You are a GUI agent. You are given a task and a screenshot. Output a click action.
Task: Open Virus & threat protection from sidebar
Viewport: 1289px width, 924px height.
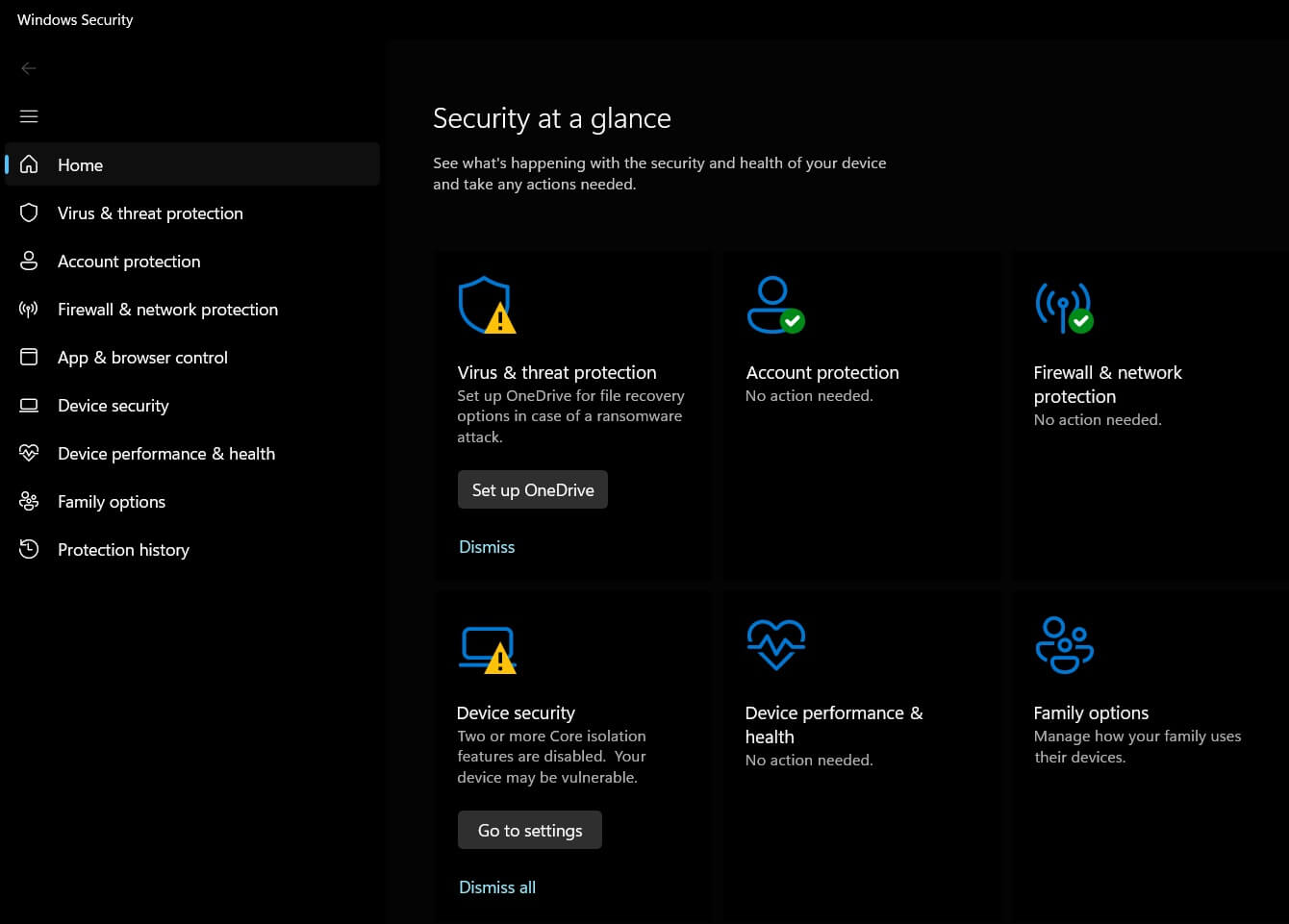tap(149, 212)
